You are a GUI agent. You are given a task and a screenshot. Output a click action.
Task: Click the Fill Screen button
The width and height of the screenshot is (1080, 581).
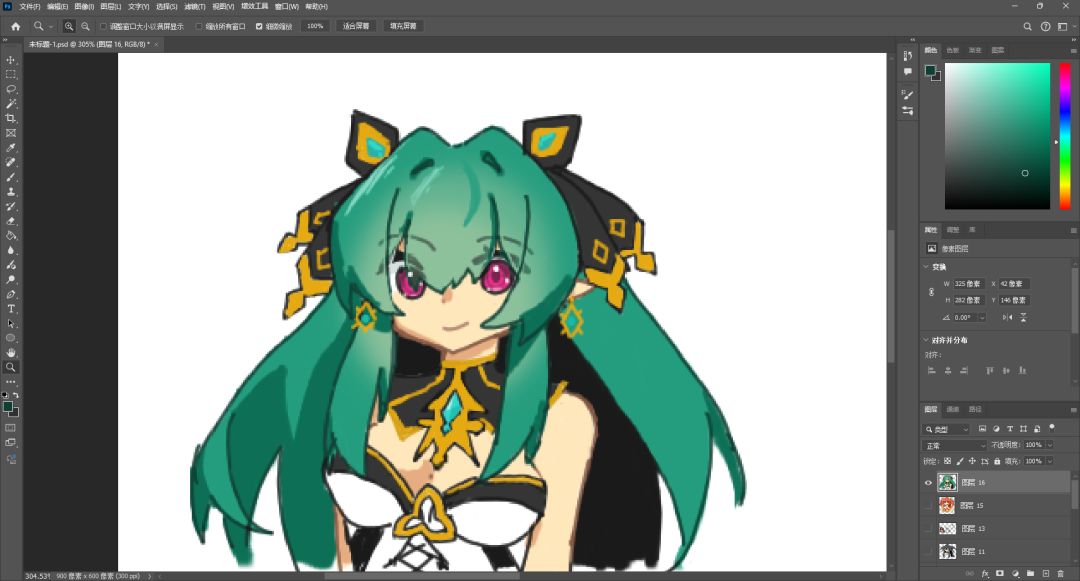click(x=403, y=26)
